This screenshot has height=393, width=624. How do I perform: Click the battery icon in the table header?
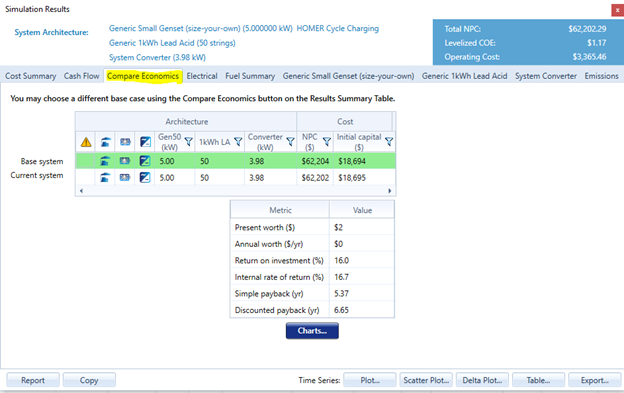[x=125, y=142]
